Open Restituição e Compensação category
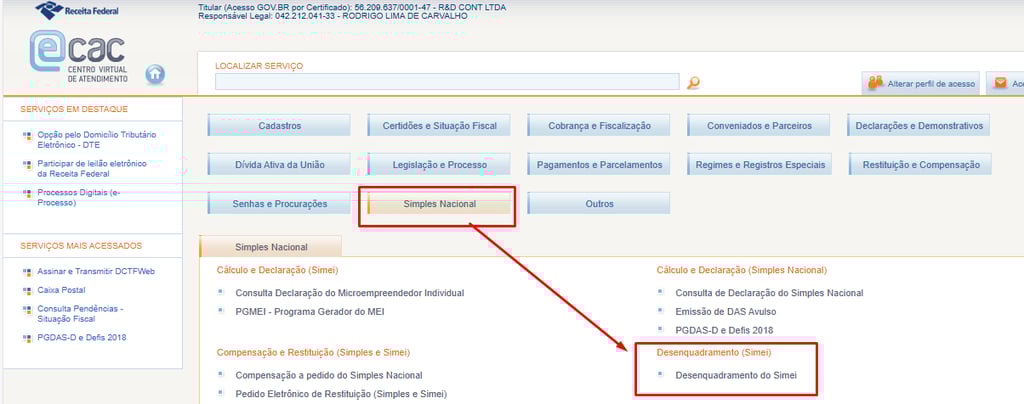 tap(920, 164)
